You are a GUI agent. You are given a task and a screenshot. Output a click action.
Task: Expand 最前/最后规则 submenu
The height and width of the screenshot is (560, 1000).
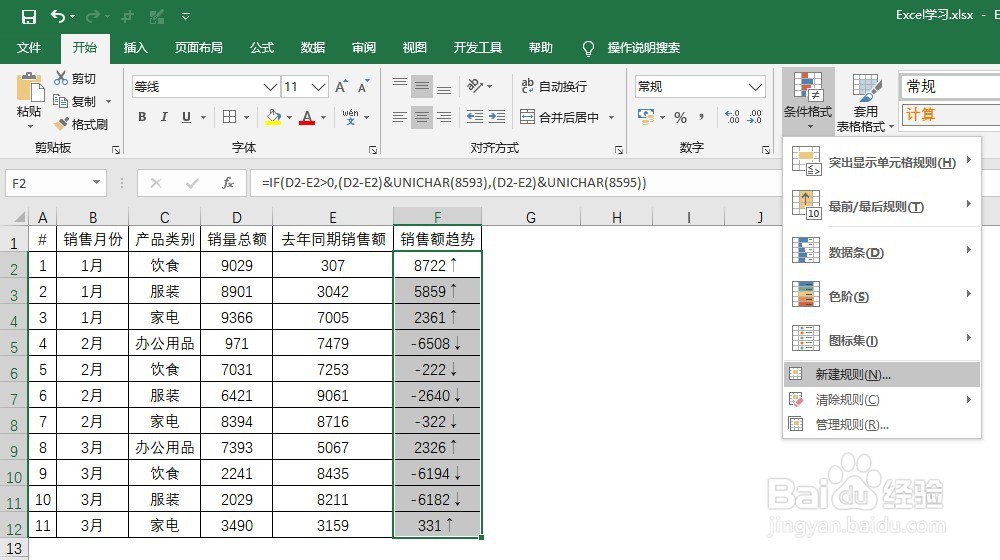coord(881,206)
